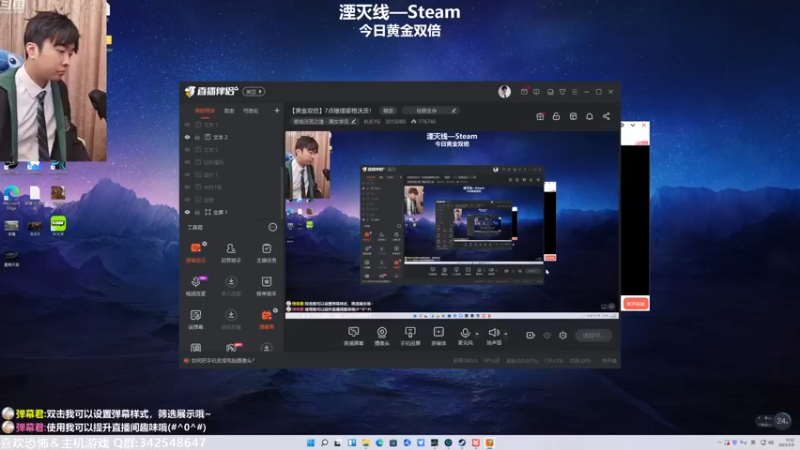The height and width of the screenshot is (450, 800).
Task: Click the webcam thumbnail in the stream preview
Action: pos(308,165)
